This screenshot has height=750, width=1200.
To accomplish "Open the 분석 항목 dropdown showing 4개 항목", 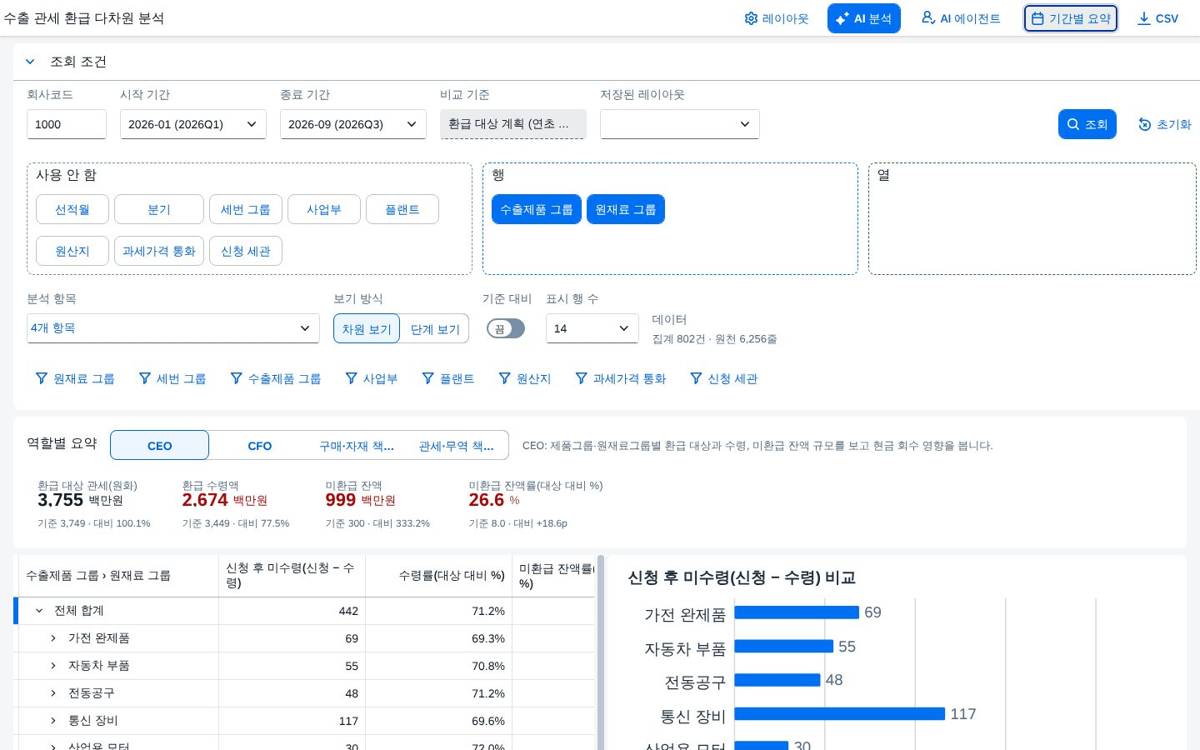I will [x=173, y=328].
